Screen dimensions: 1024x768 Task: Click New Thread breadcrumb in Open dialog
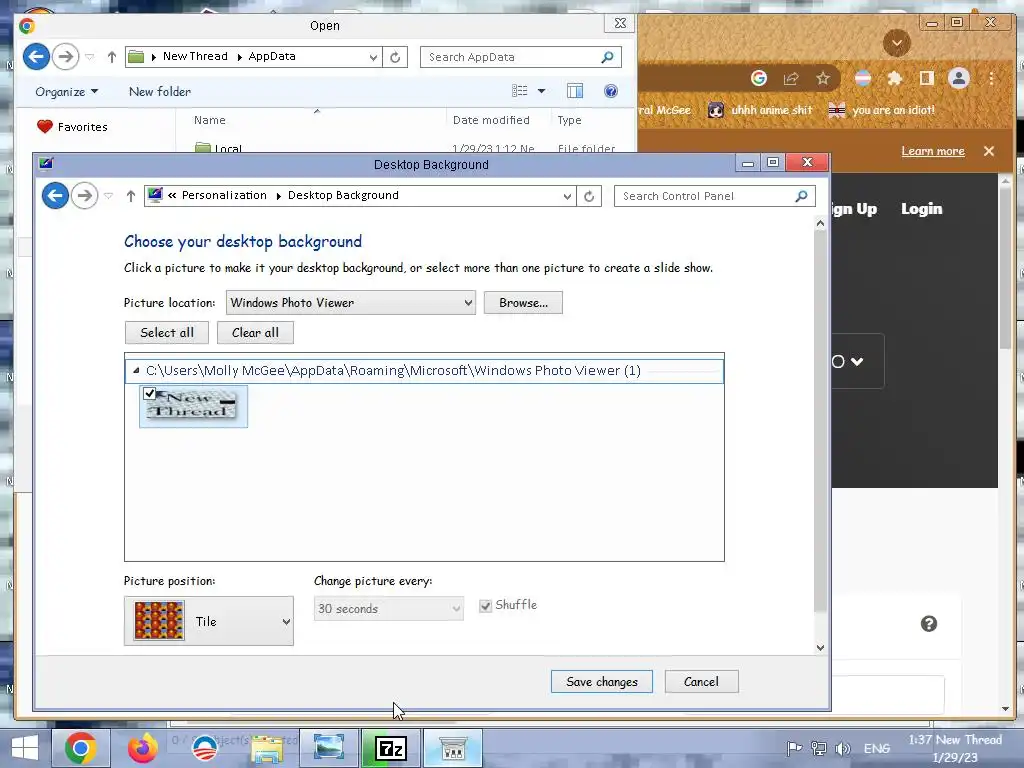195,56
